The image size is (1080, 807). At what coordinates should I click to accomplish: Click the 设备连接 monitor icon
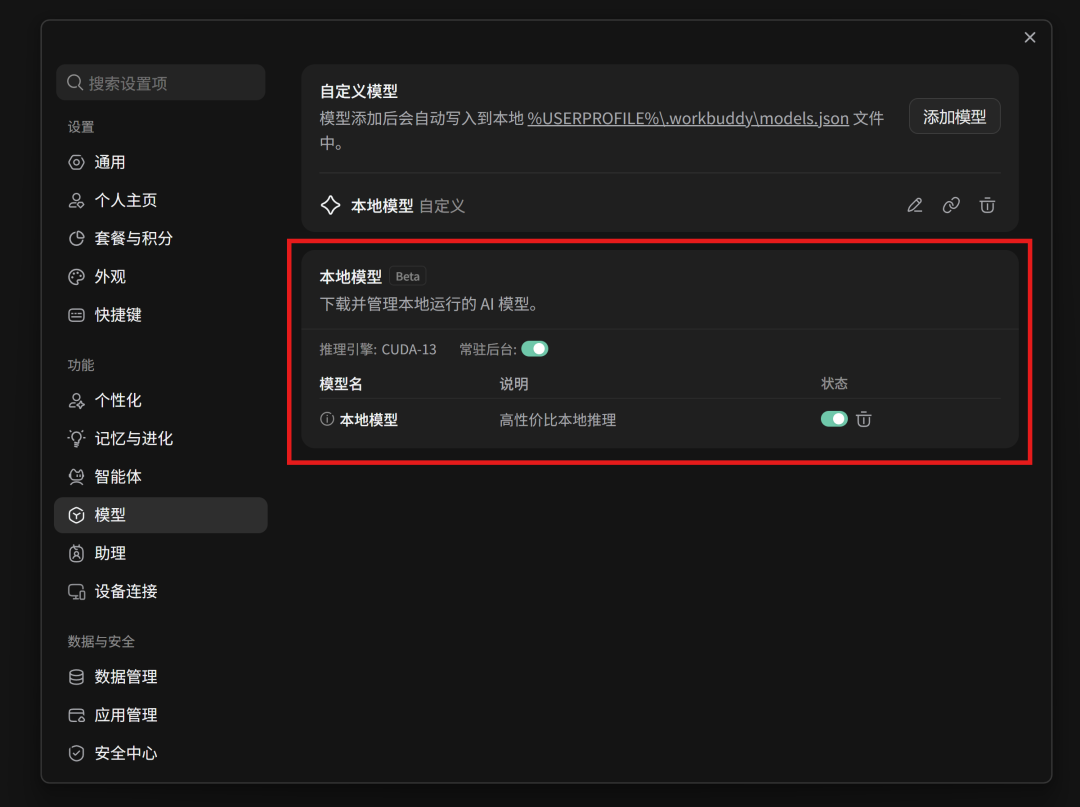click(x=76, y=591)
